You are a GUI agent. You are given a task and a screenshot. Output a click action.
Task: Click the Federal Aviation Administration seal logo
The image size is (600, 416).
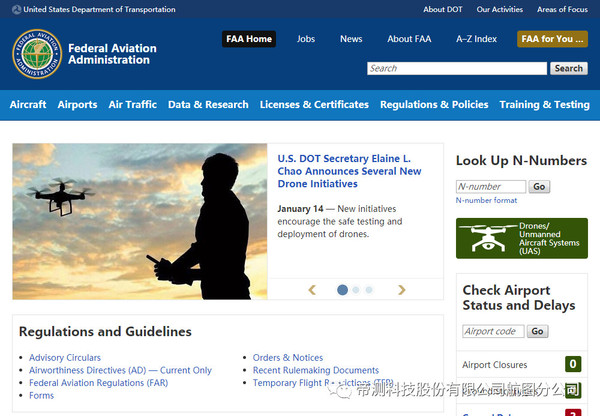click(x=37, y=54)
